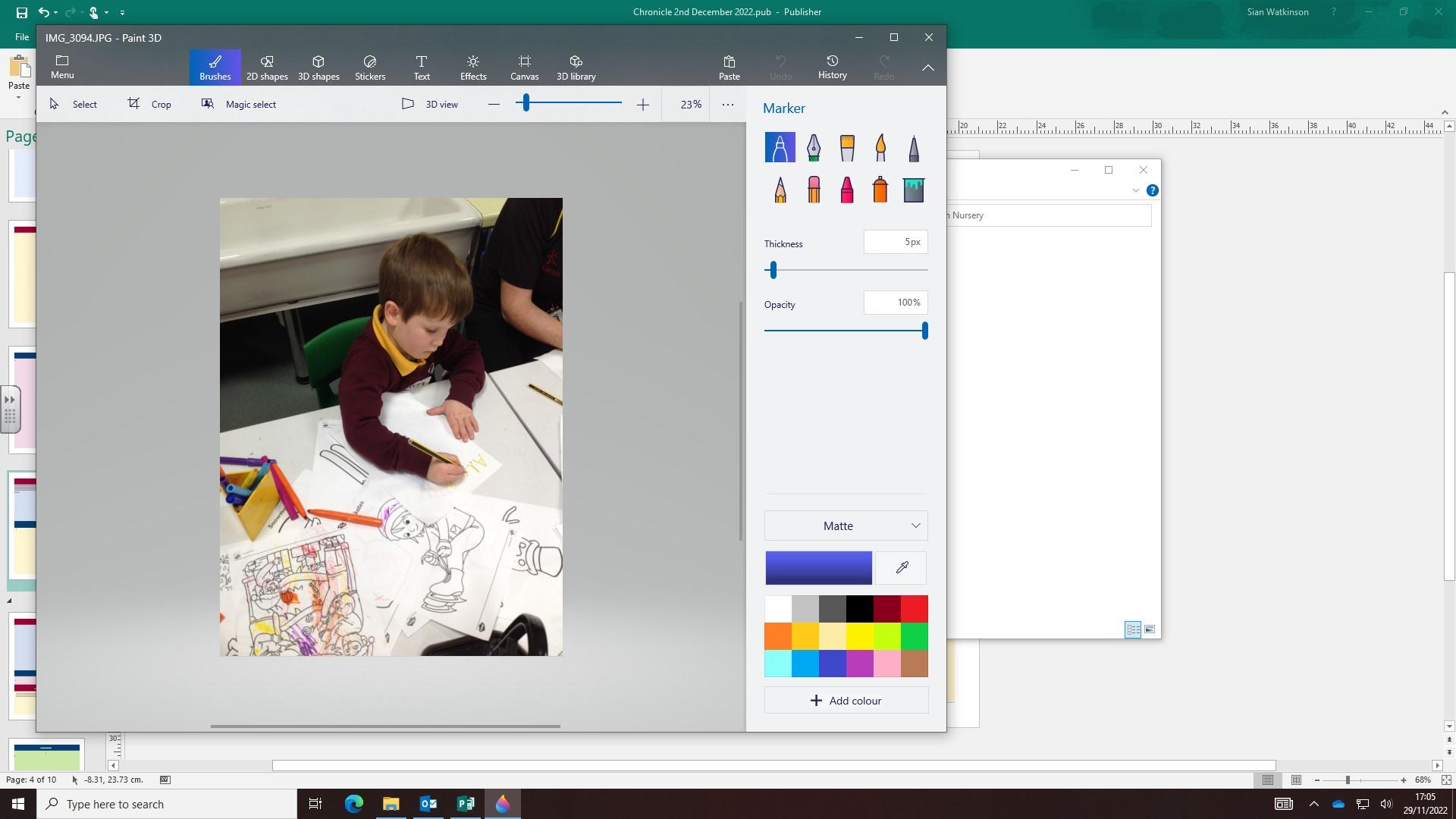
Task: Open the Stickers tab
Action: pyautogui.click(x=370, y=67)
